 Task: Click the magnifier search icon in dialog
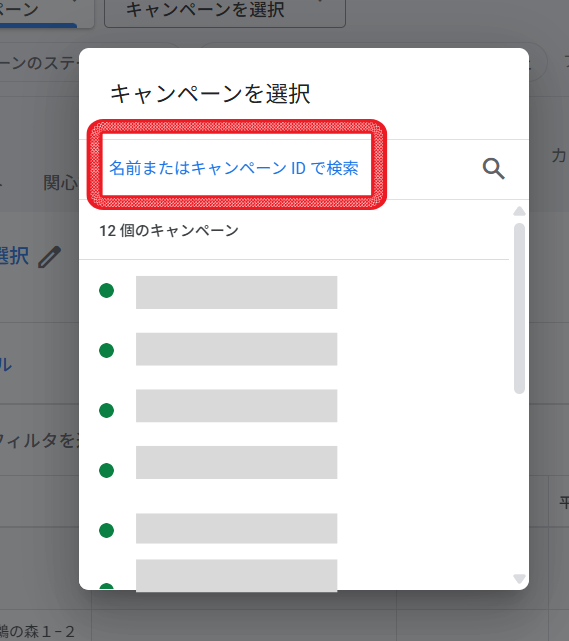click(494, 169)
